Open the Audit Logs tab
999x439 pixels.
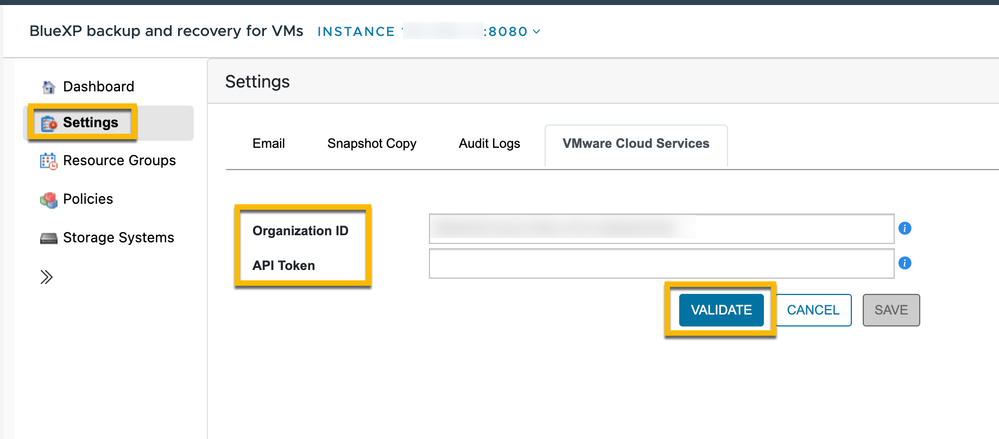coord(489,144)
